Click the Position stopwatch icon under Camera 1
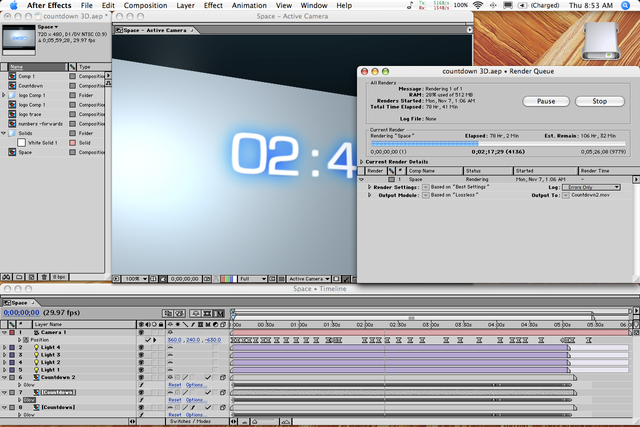Image resolution: width=640 pixels, height=427 pixels. point(25,340)
